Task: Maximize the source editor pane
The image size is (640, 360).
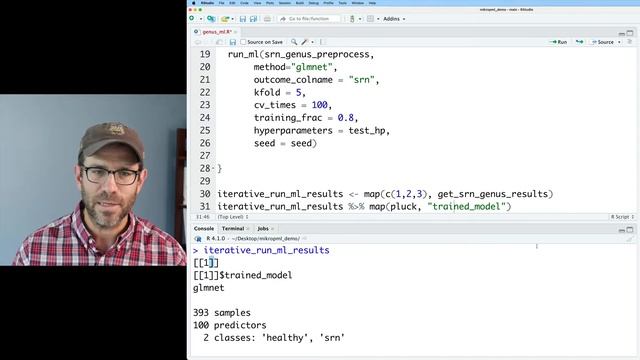Action: (630, 33)
